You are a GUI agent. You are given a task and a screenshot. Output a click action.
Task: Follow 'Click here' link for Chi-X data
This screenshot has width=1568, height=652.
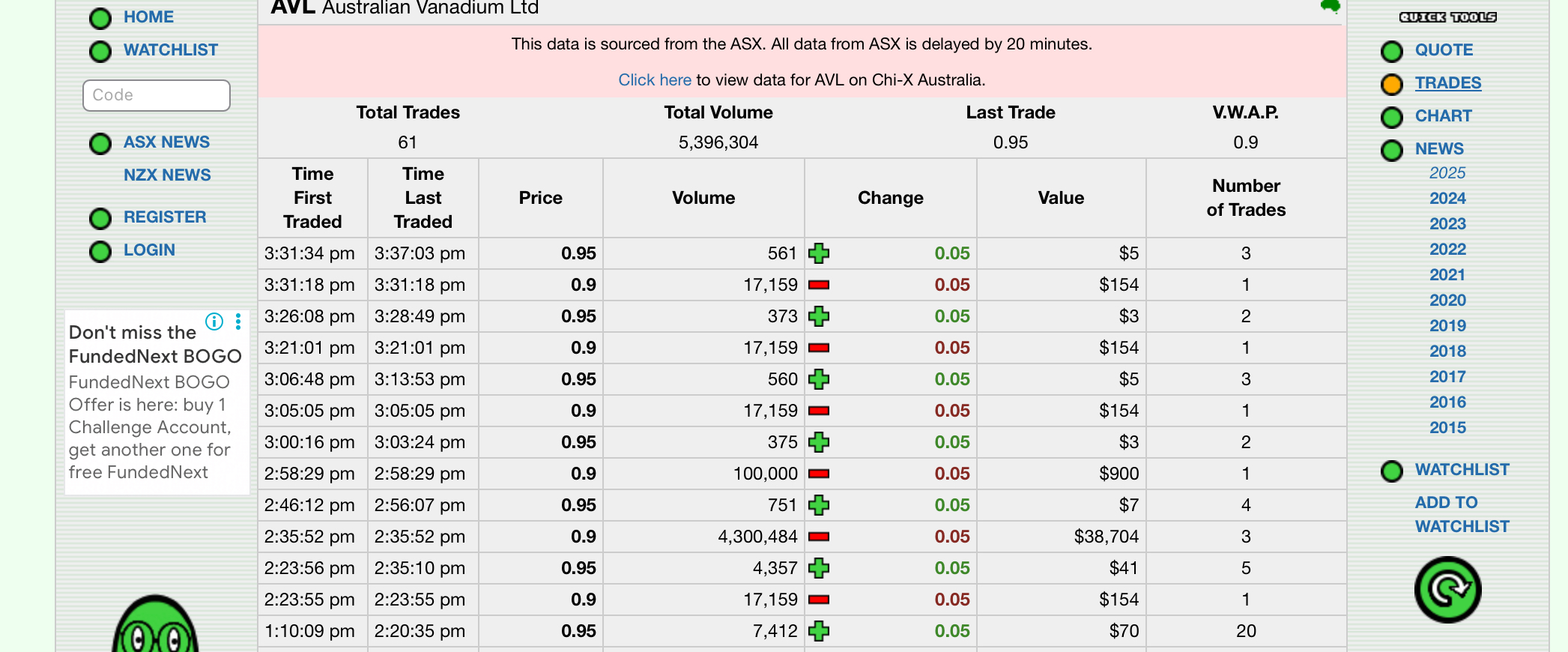(655, 79)
